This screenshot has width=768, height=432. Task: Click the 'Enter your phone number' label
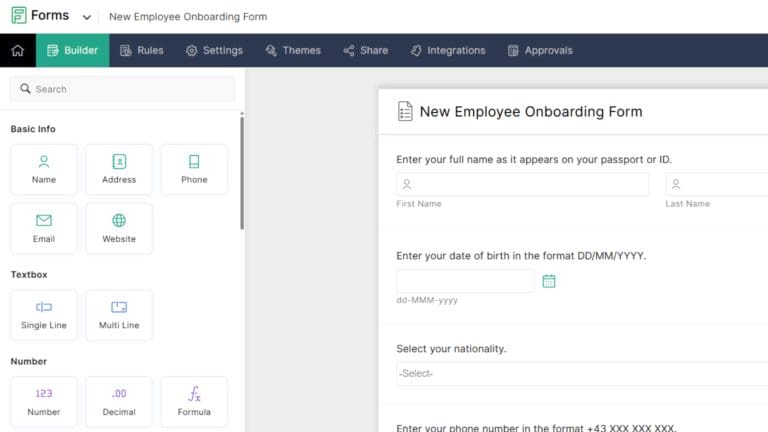point(536,428)
